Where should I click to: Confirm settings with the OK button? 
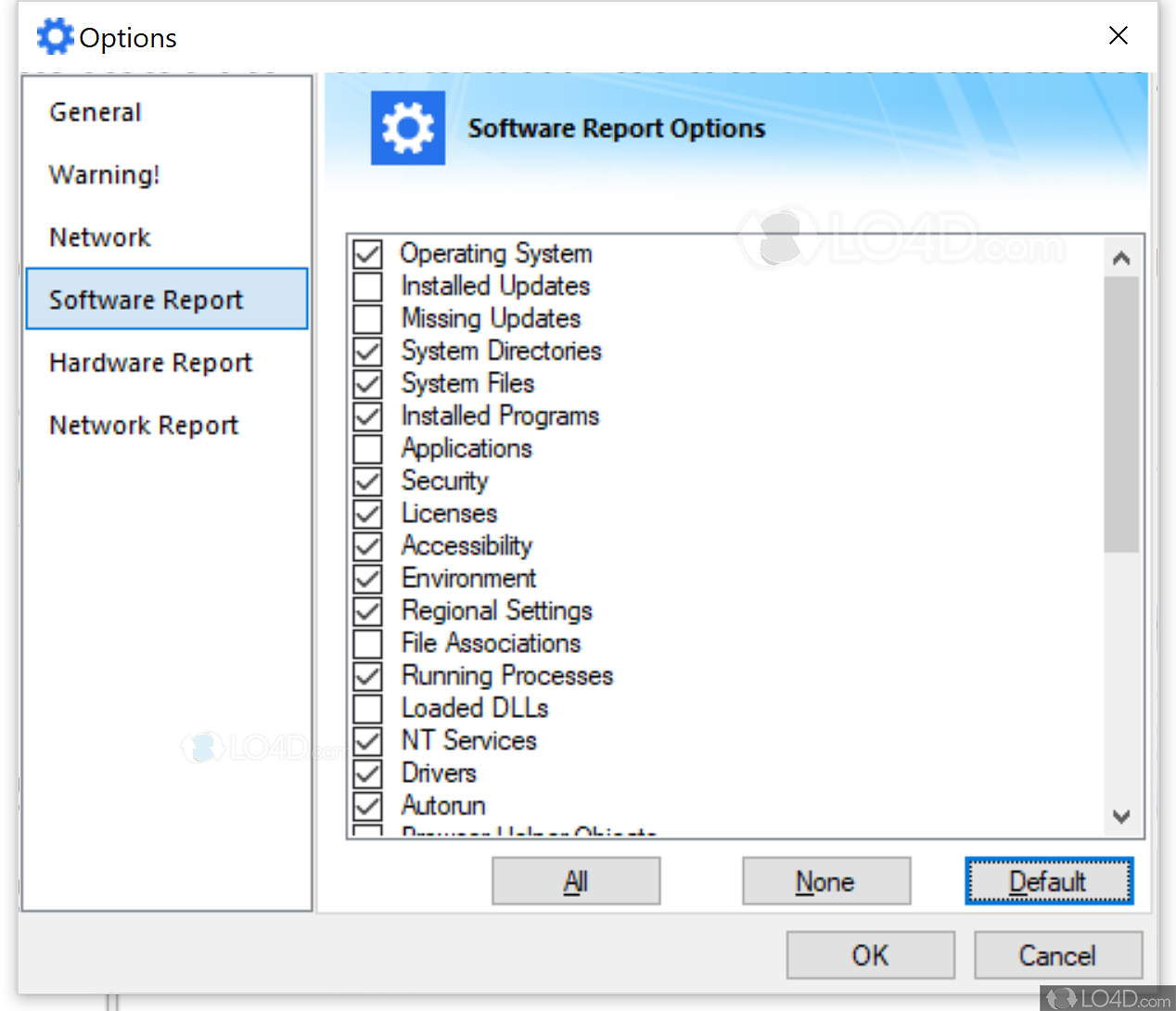click(x=869, y=955)
